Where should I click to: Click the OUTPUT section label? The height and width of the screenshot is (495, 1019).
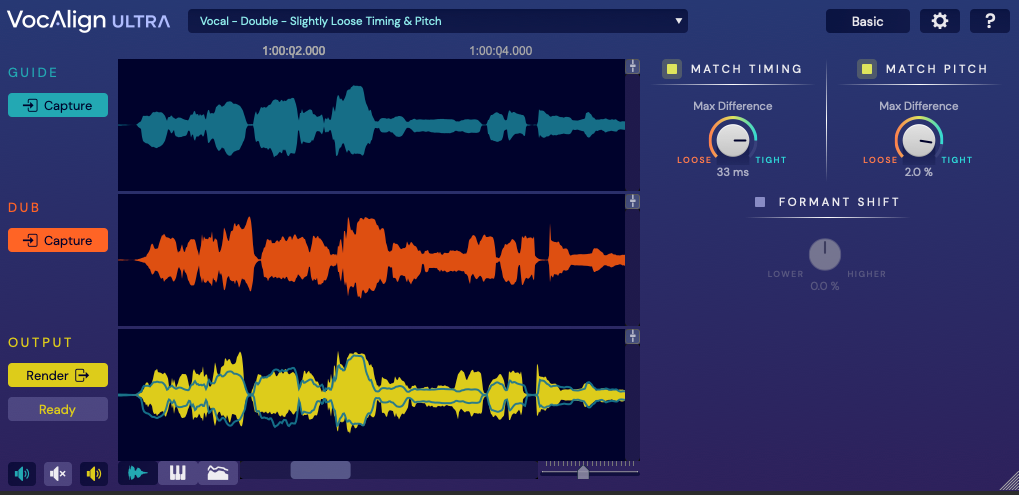(x=40, y=342)
